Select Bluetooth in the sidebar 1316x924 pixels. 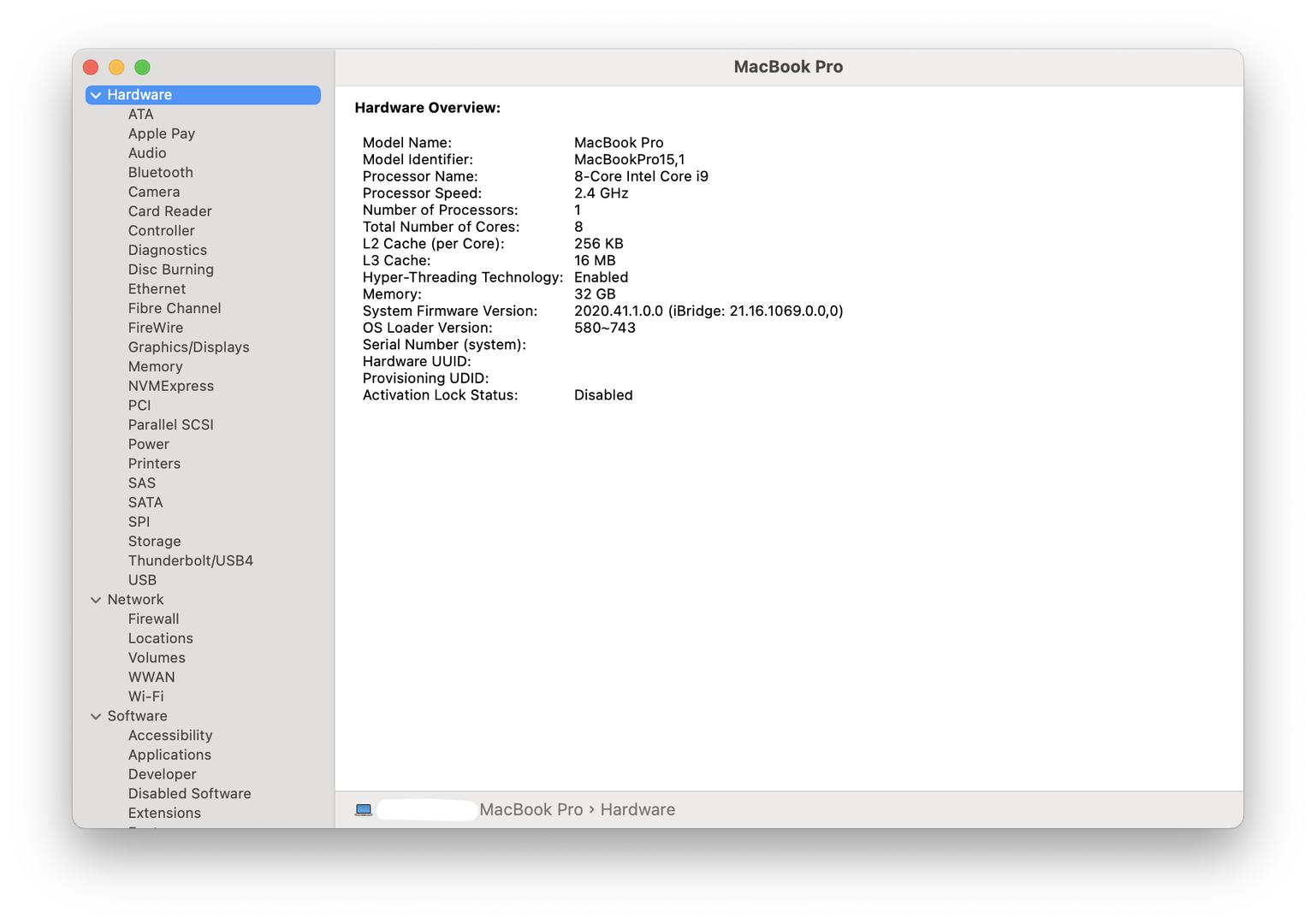click(160, 172)
